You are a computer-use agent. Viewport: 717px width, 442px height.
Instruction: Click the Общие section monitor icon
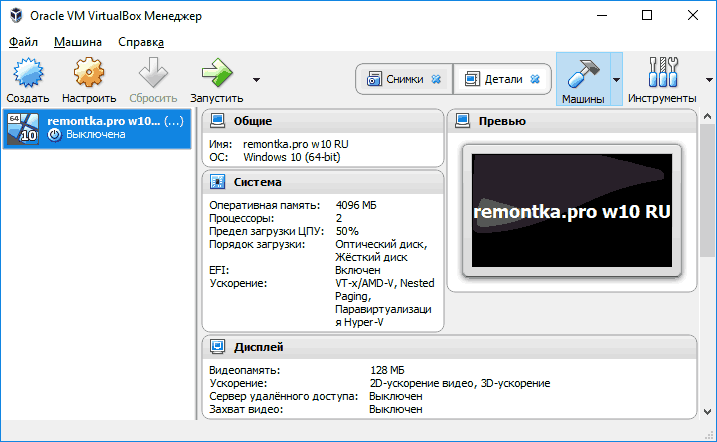(x=217, y=121)
